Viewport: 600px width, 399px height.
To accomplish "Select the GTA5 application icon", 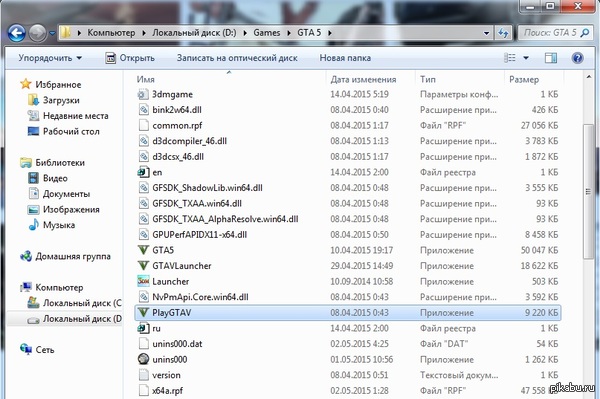I will [143, 250].
